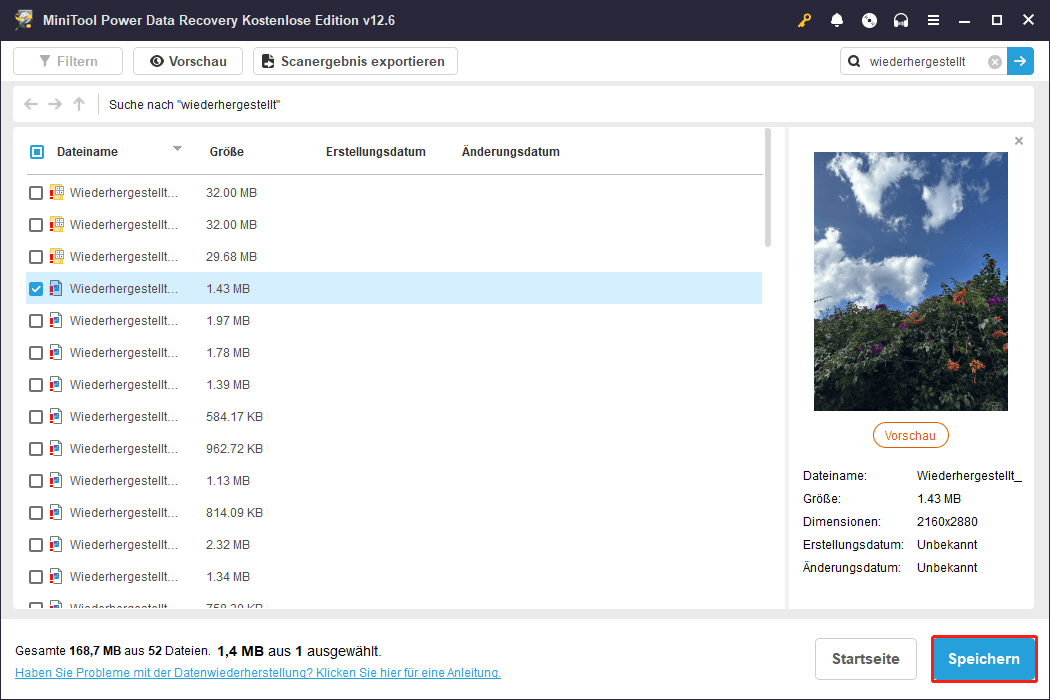Click Speichern to save the selected file

coord(983,658)
